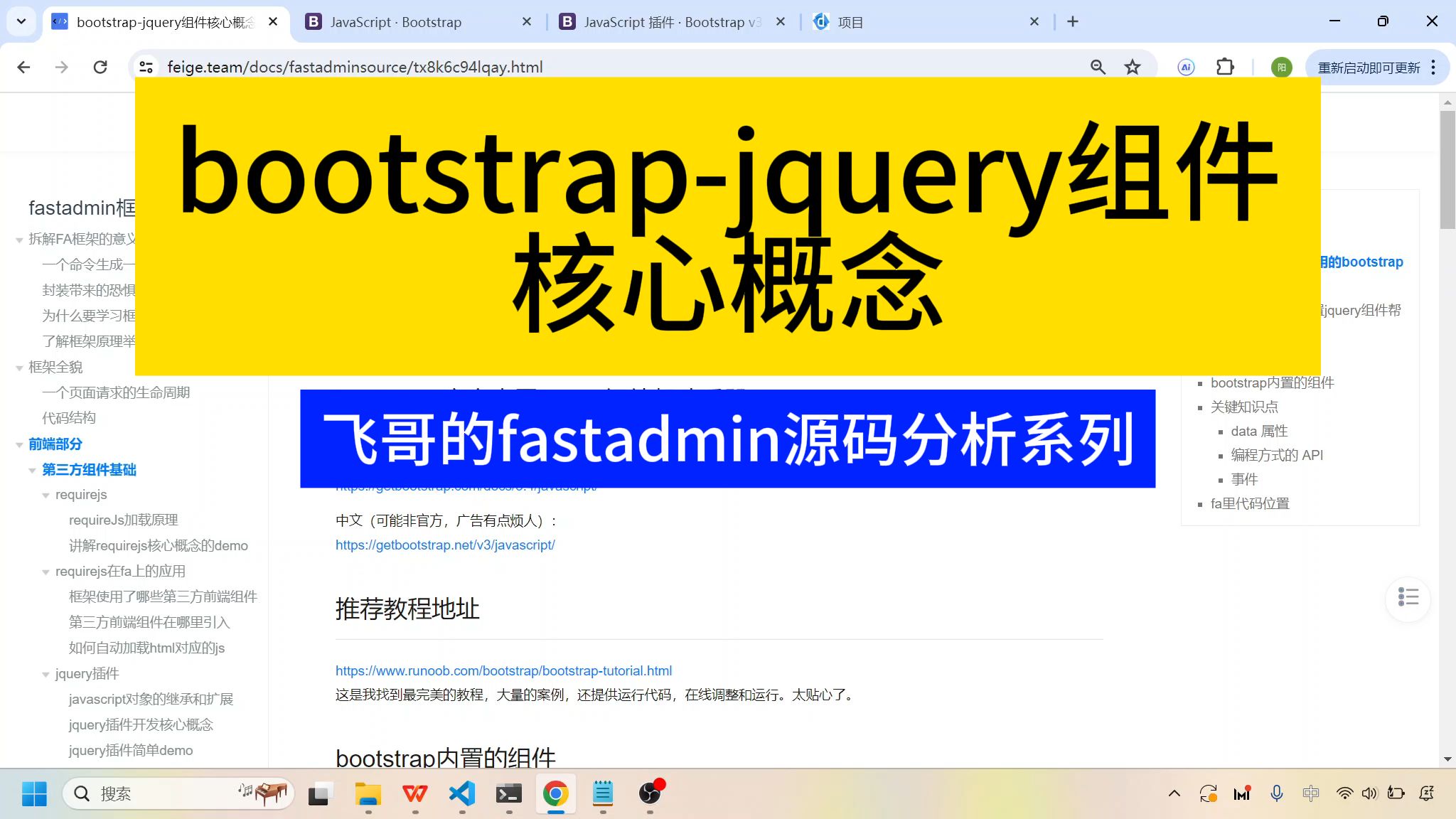Click the microphone tray icon
1456x819 pixels.
(x=1277, y=793)
